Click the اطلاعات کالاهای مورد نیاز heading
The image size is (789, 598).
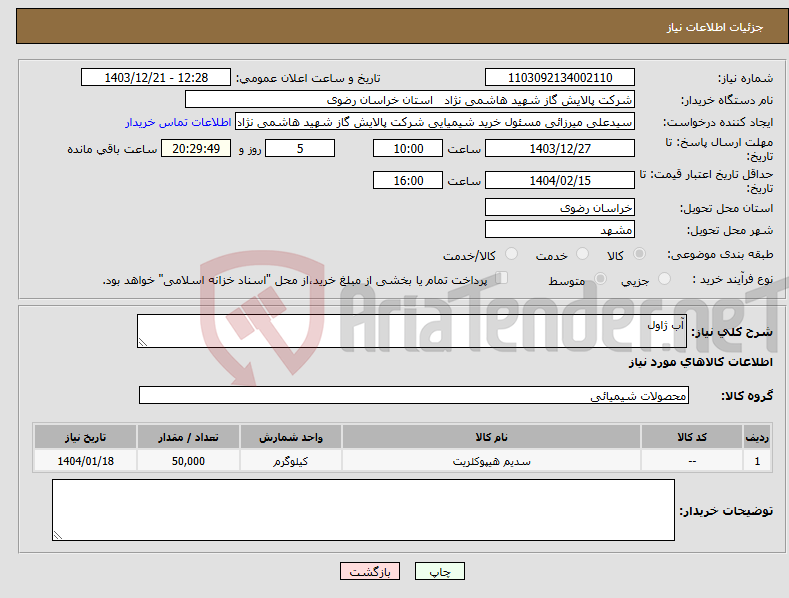tap(700, 362)
